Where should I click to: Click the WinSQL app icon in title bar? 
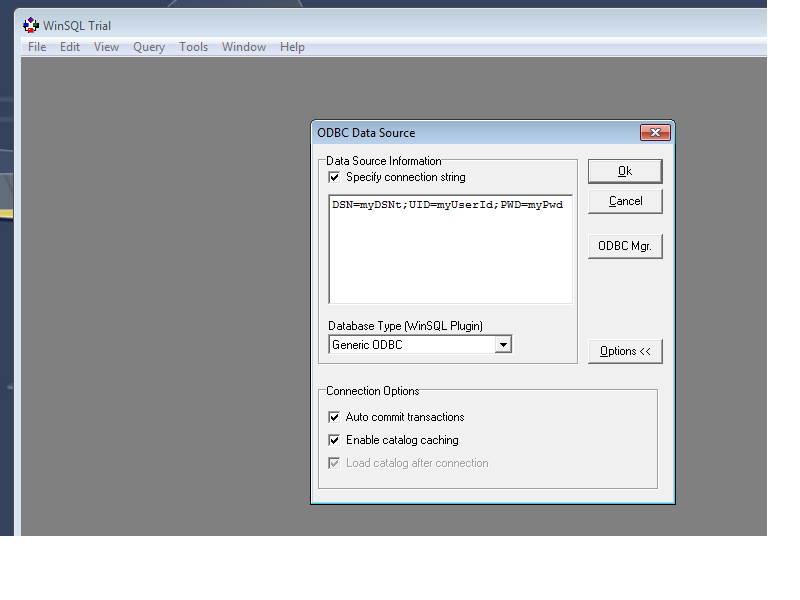(x=31, y=25)
